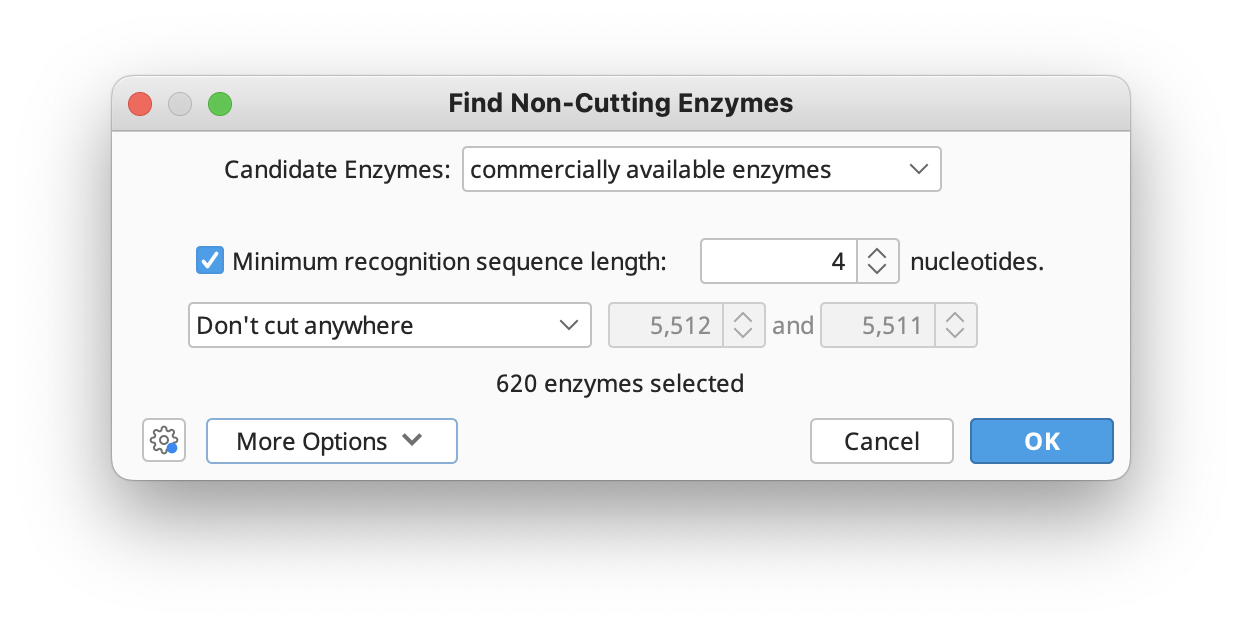
Task: Uncheck Minimum recognition sequence length checkbox
Action: coord(209,262)
